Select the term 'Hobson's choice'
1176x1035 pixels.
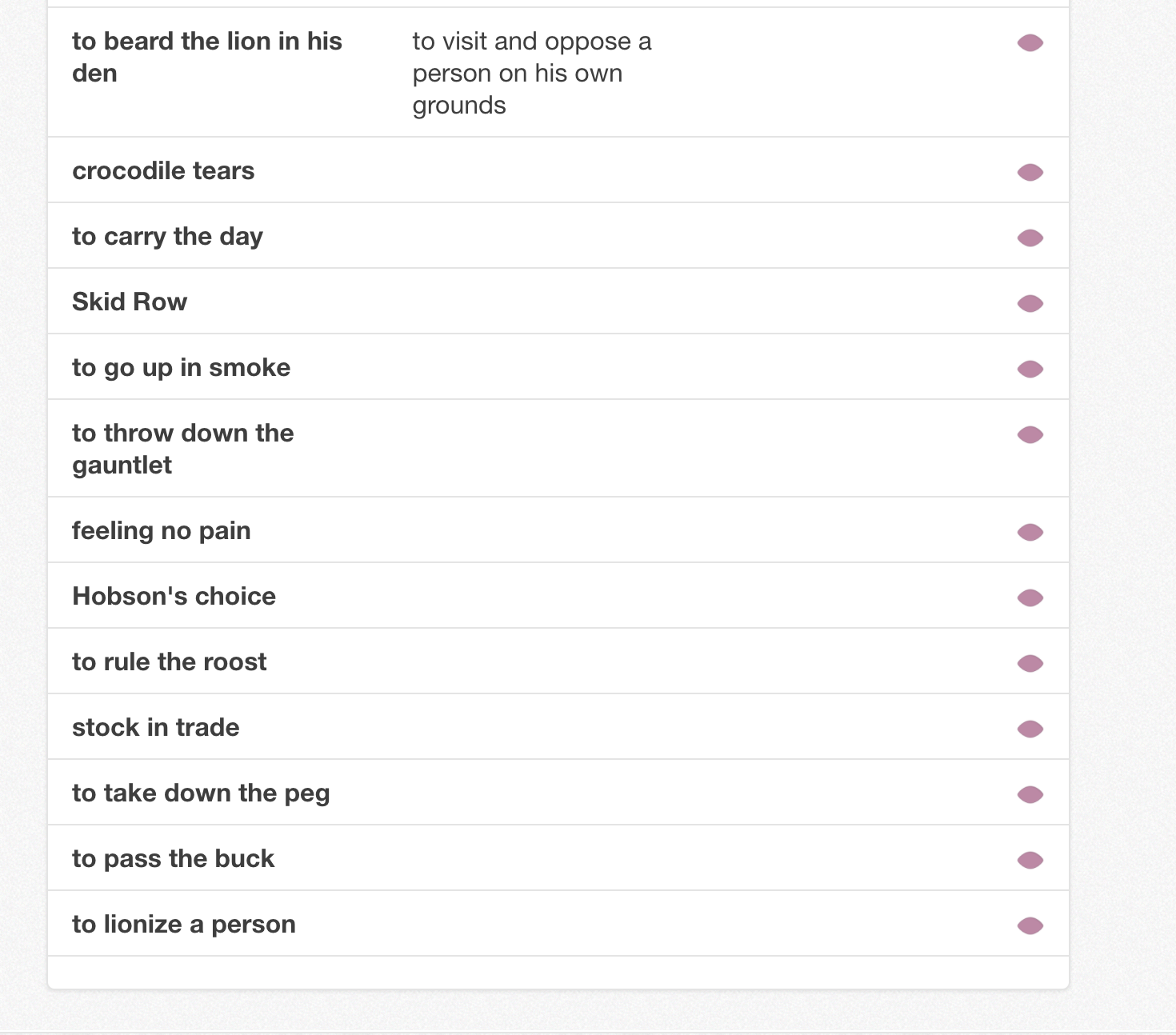pos(174,596)
